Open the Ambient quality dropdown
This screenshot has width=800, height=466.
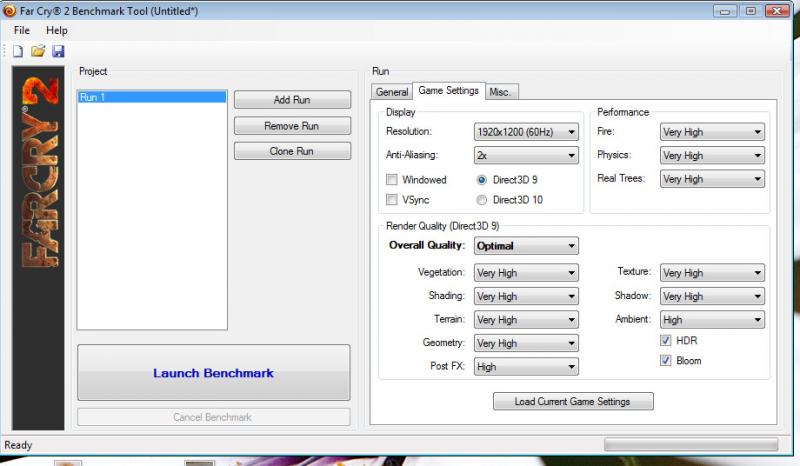[712, 320]
